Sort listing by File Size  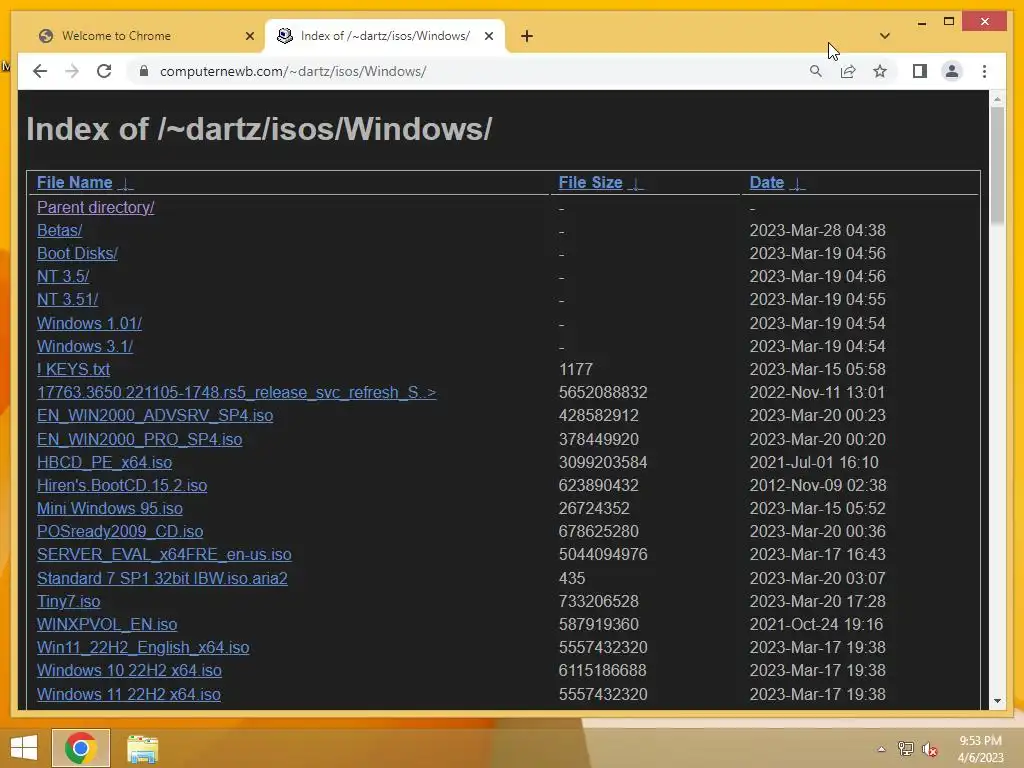tap(590, 182)
